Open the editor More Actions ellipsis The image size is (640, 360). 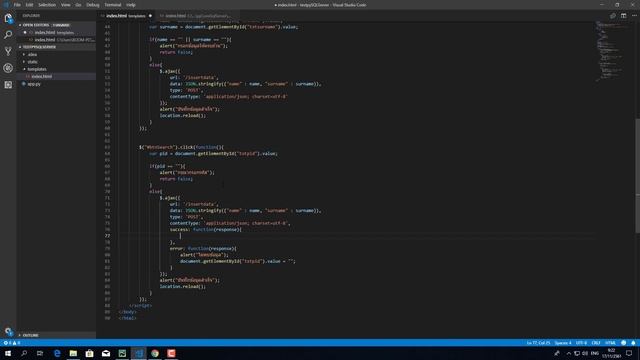click(x=634, y=16)
